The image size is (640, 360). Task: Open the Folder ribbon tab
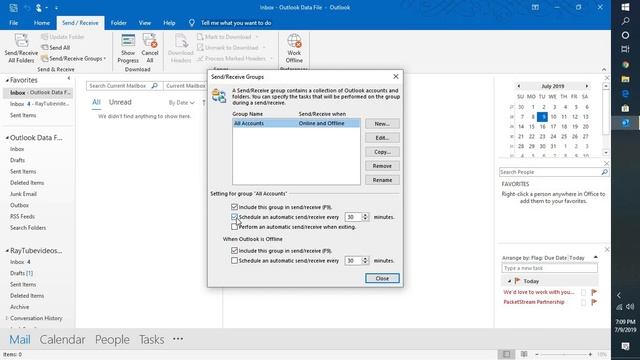coord(118,23)
